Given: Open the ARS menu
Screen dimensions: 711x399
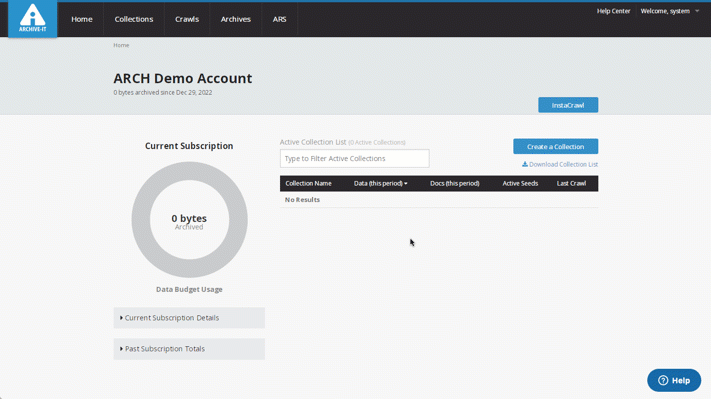Looking at the screenshot, I should click(x=279, y=19).
